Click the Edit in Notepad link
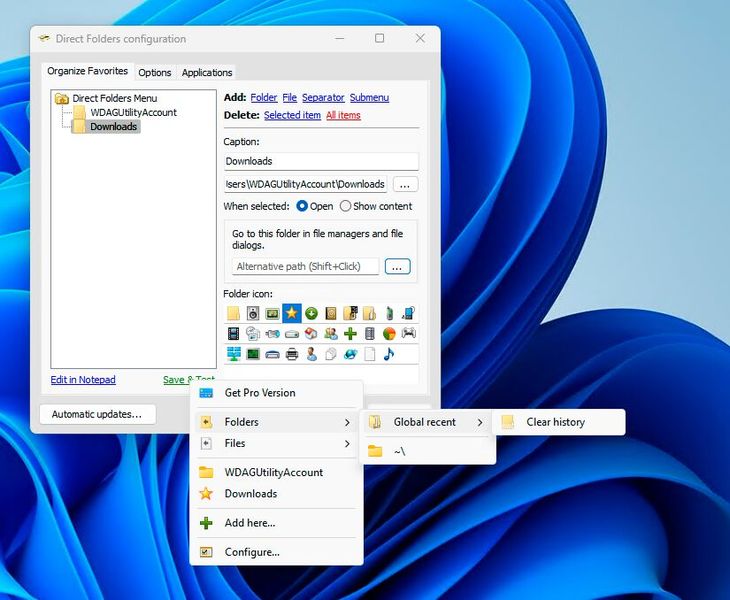The height and width of the screenshot is (600, 730). point(83,379)
